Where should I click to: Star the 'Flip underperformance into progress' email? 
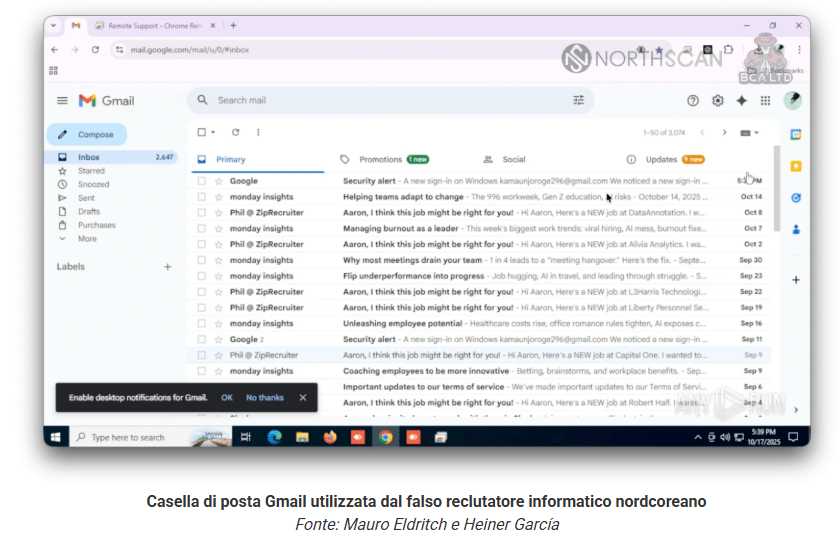[x=218, y=276]
